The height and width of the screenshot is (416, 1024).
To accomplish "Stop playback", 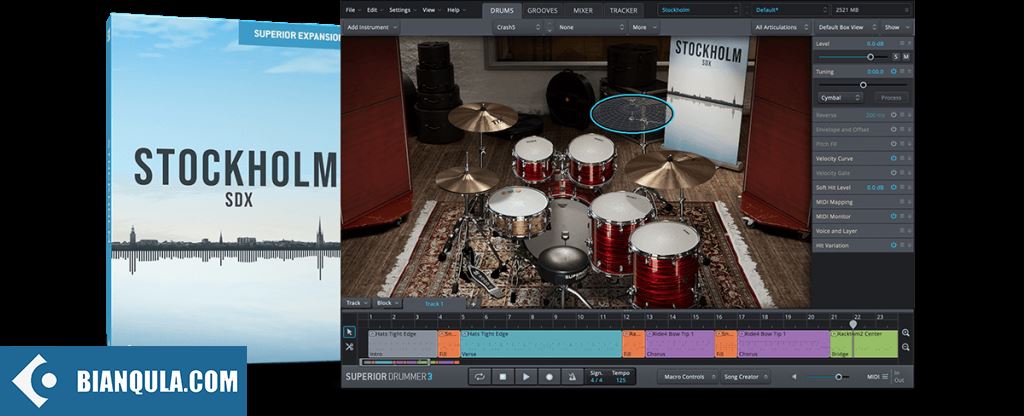I will pyautogui.click(x=503, y=377).
